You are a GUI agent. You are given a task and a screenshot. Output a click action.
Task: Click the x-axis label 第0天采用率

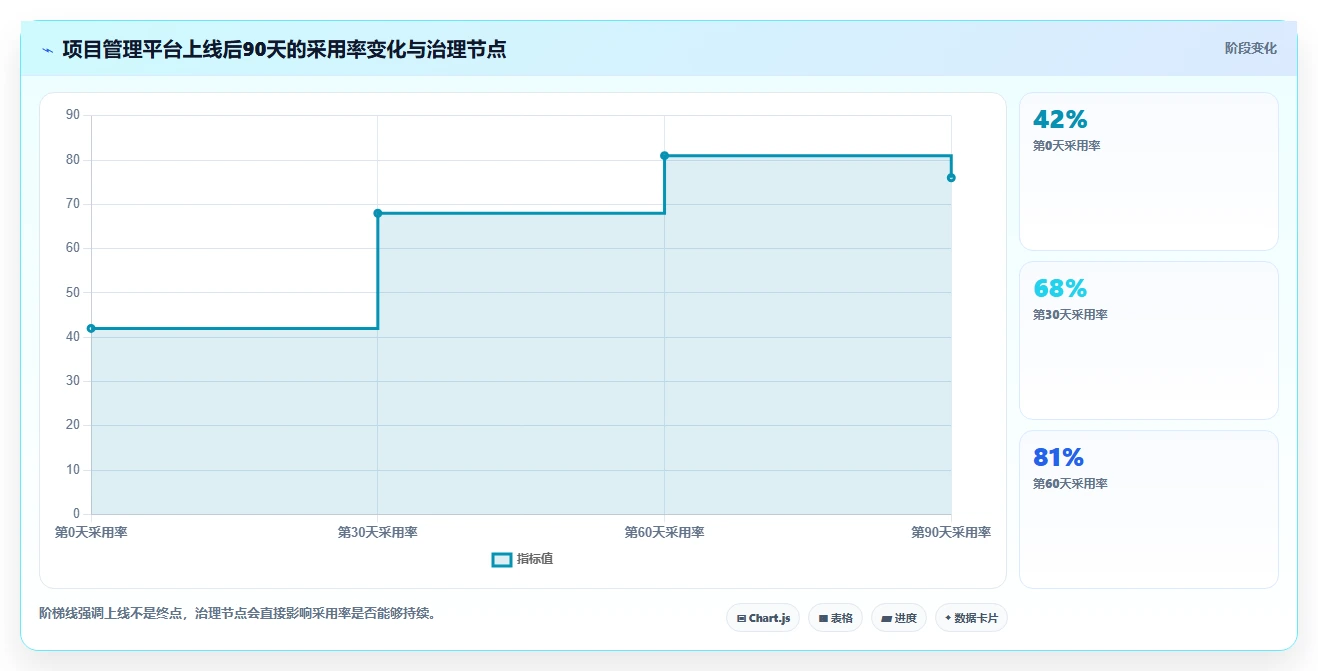click(x=91, y=532)
